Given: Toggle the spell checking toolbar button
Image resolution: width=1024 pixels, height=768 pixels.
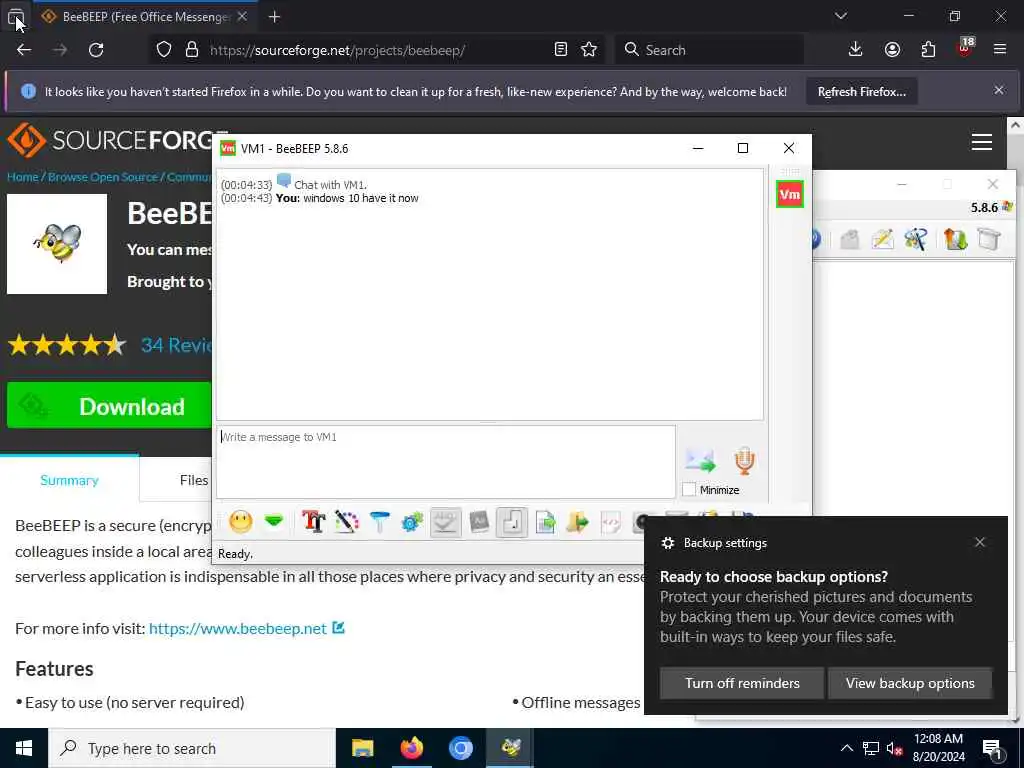Looking at the screenshot, I should 445,522.
